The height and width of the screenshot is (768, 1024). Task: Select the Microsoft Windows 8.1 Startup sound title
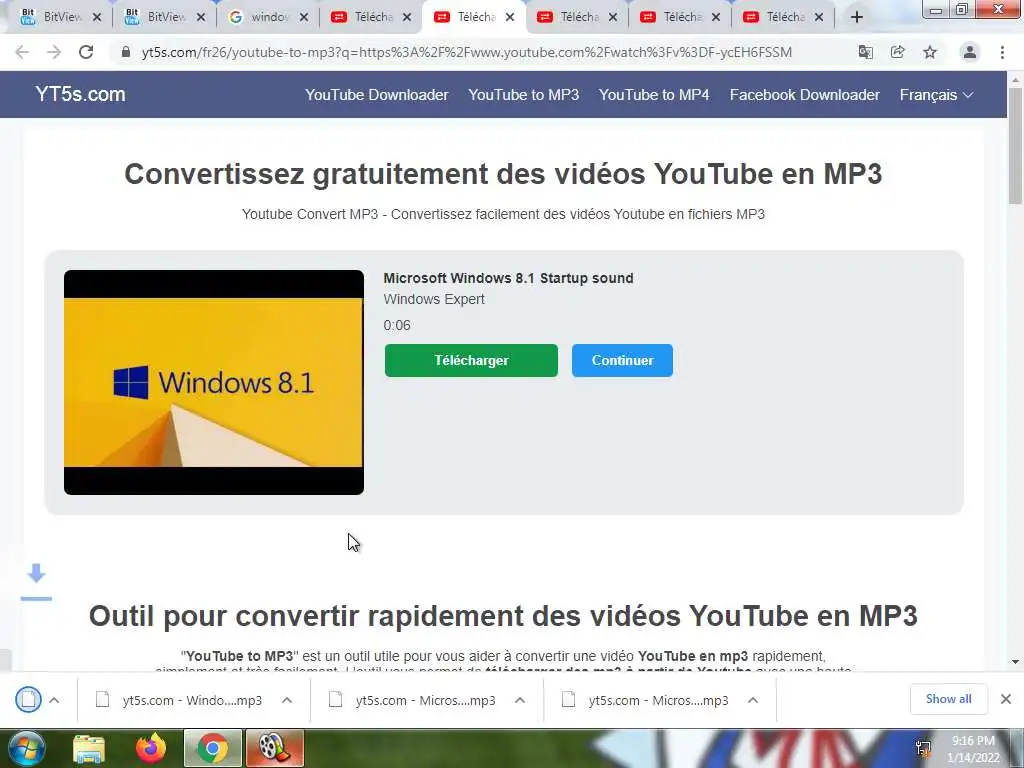[x=508, y=278]
